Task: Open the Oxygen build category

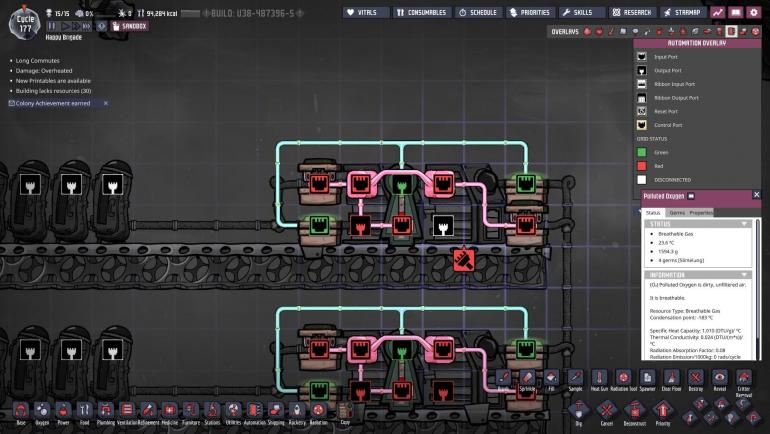Action: [x=42, y=410]
